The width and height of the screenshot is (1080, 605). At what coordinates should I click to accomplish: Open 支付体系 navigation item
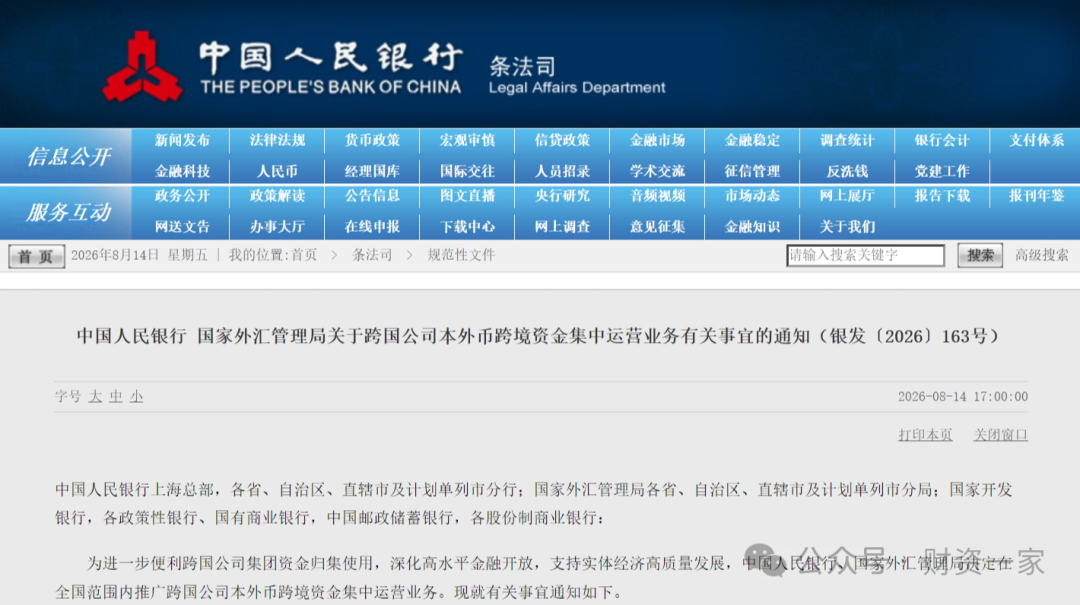1037,141
